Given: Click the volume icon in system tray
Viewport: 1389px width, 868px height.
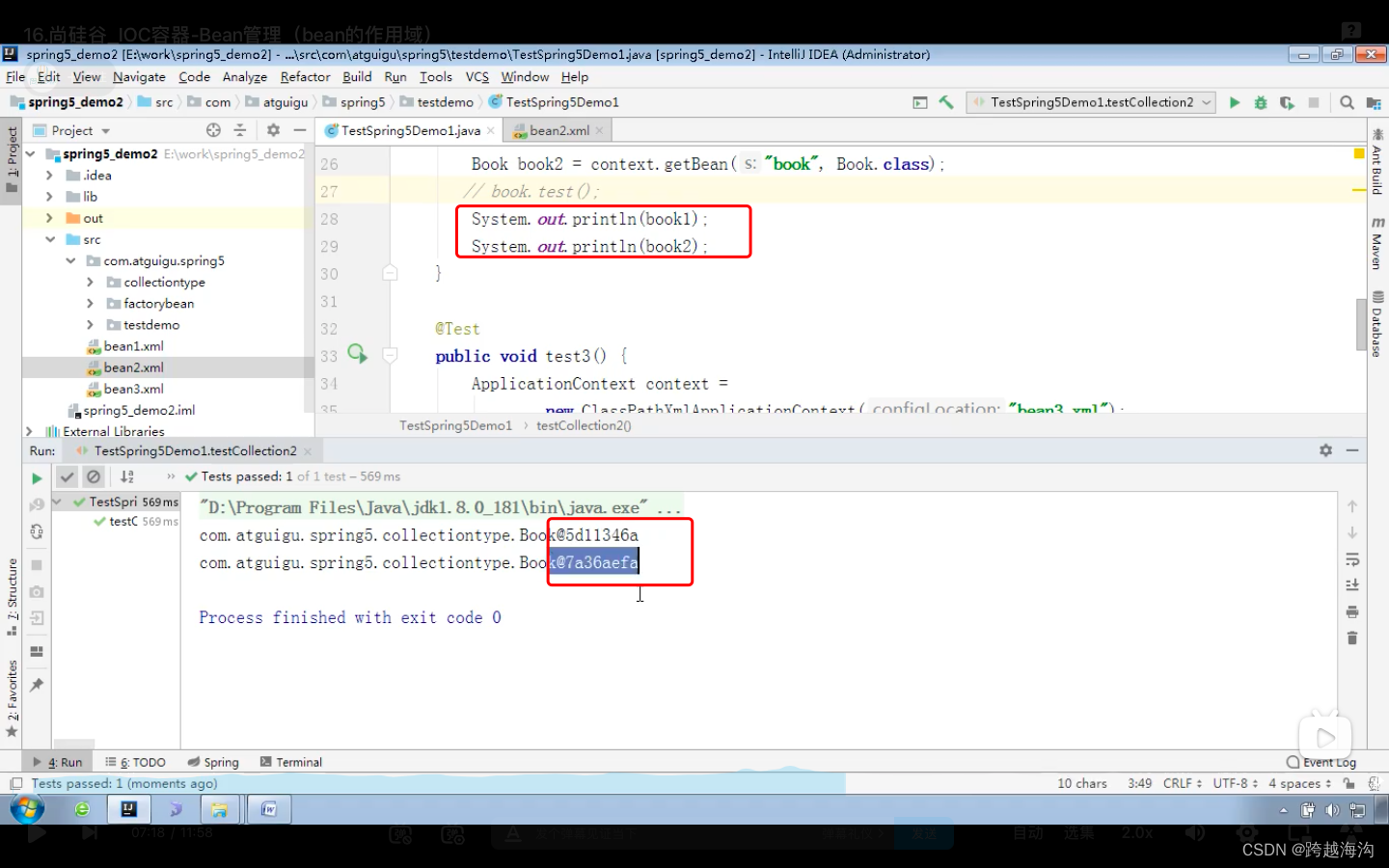Looking at the screenshot, I should pos(1332,810).
